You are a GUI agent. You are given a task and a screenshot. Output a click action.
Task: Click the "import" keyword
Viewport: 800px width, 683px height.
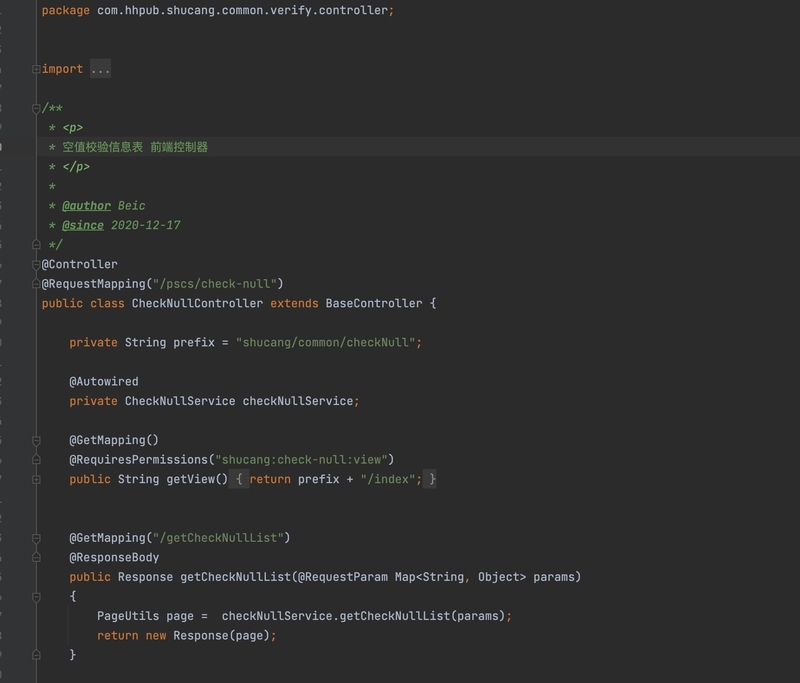click(62, 69)
